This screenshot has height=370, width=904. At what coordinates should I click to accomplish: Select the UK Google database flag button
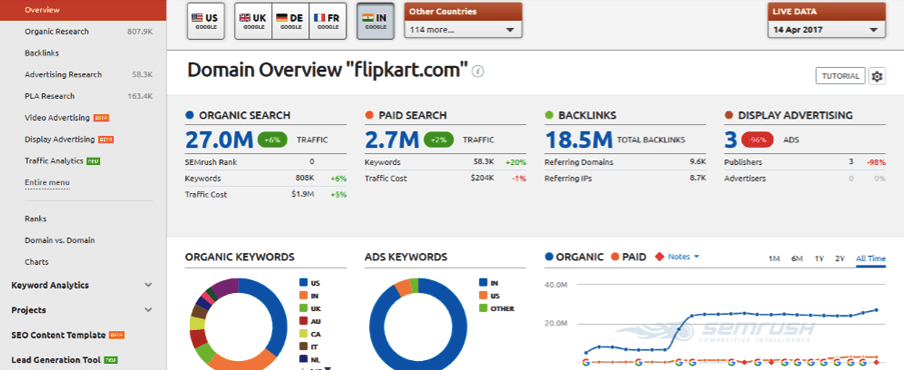(x=254, y=22)
